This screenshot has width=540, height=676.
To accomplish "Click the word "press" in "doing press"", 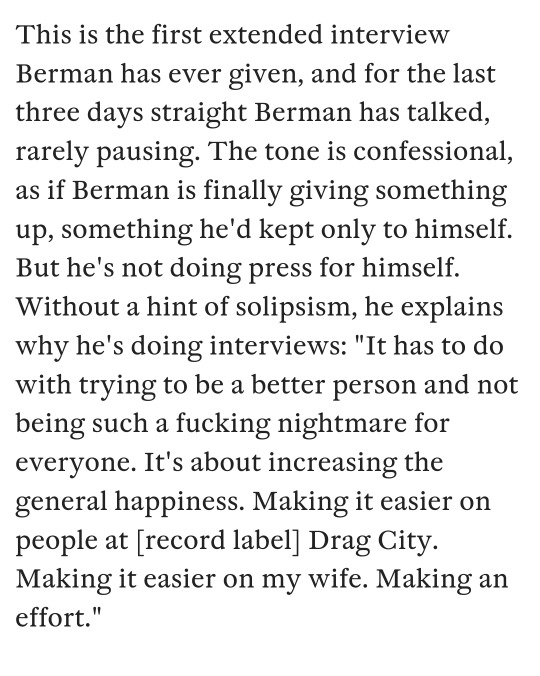I will click(x=280, y=269).
